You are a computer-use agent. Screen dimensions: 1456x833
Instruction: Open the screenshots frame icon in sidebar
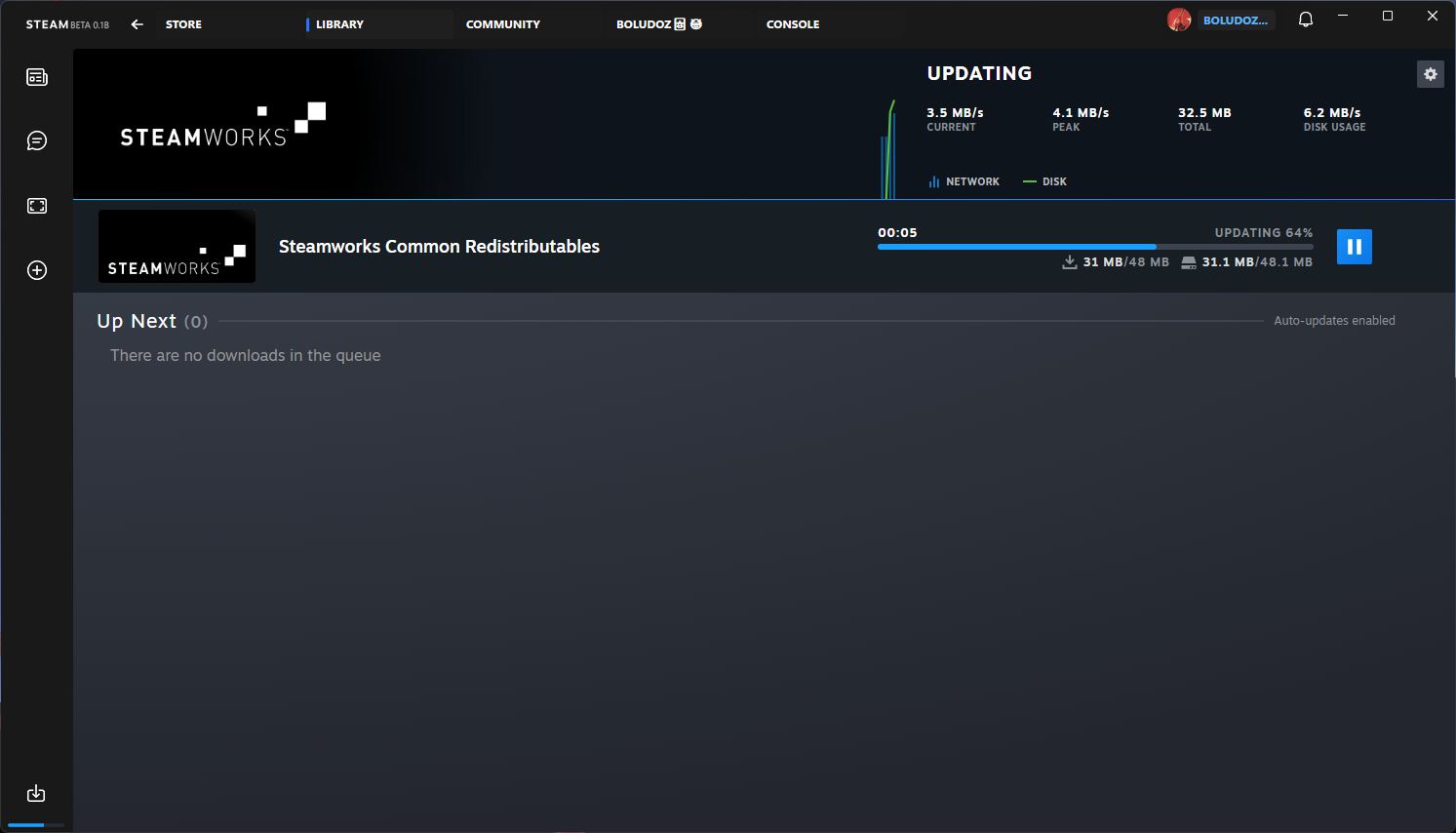[x=37, y=206]
